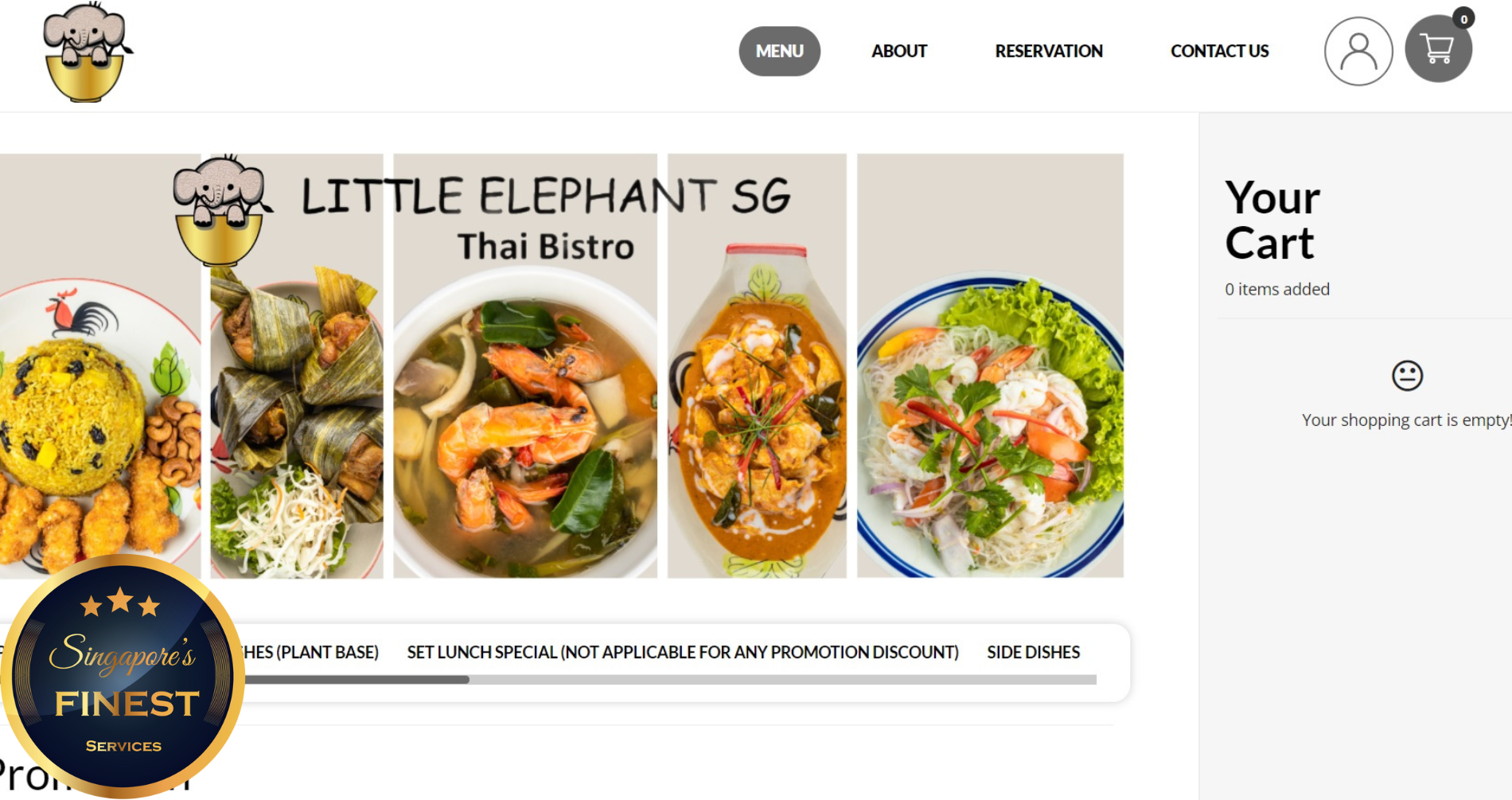Viewport: 1512px width, 800px height.
Task: Click the category bar horizontal scrollbar thumb
Action: pos(357,680)
